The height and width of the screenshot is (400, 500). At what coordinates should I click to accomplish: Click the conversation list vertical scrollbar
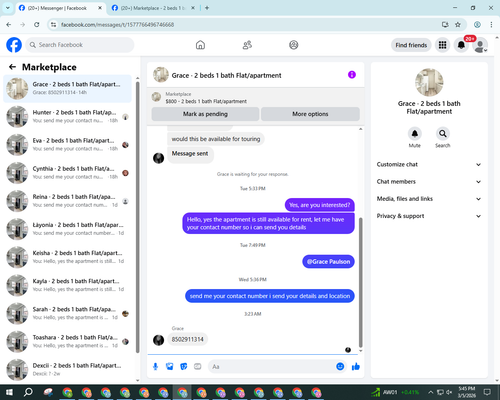pos(138,217)
